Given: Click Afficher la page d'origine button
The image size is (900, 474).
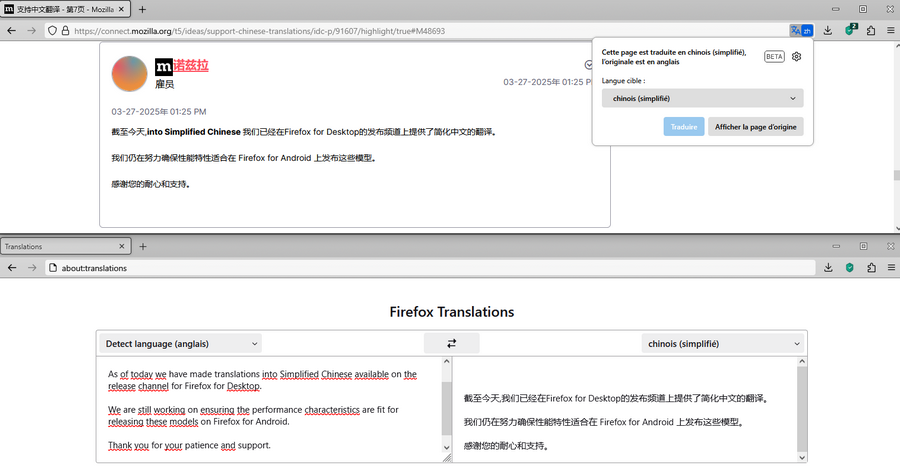Looking at the screenshot, I should [755, 127].
